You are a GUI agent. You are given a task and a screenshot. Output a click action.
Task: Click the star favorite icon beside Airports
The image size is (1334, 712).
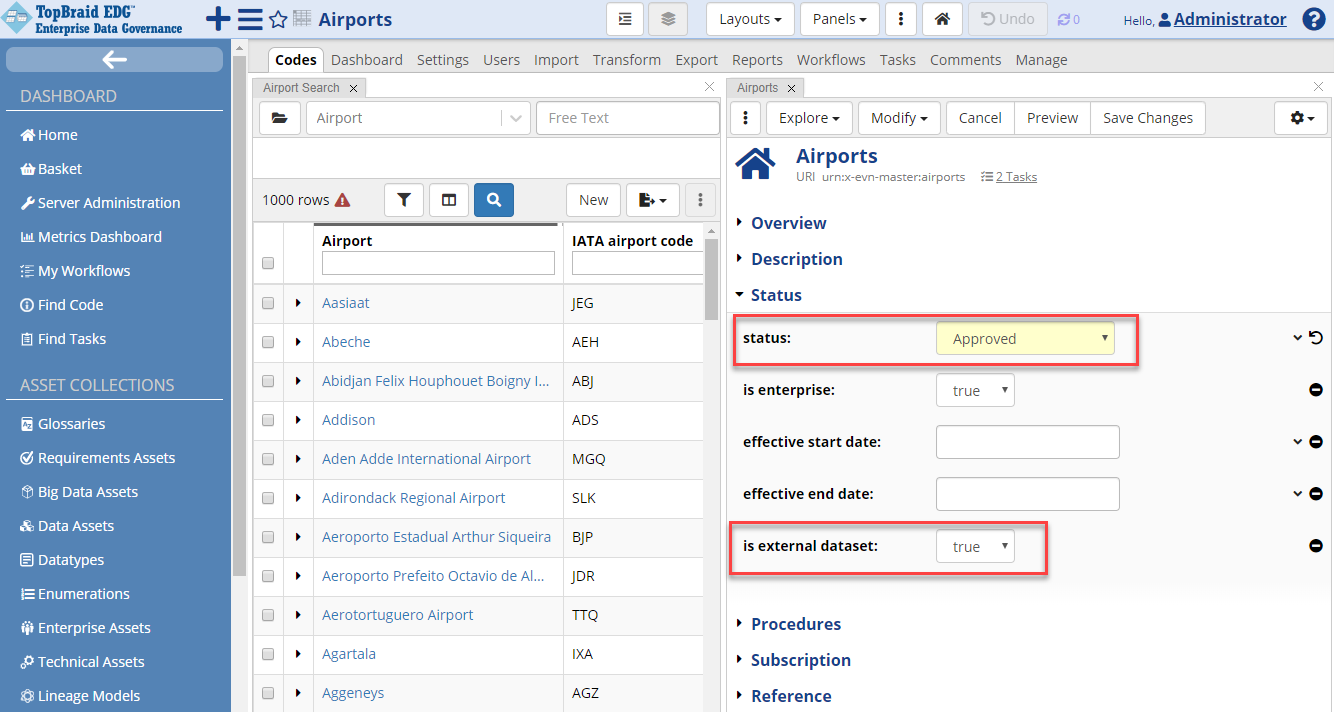278,20
